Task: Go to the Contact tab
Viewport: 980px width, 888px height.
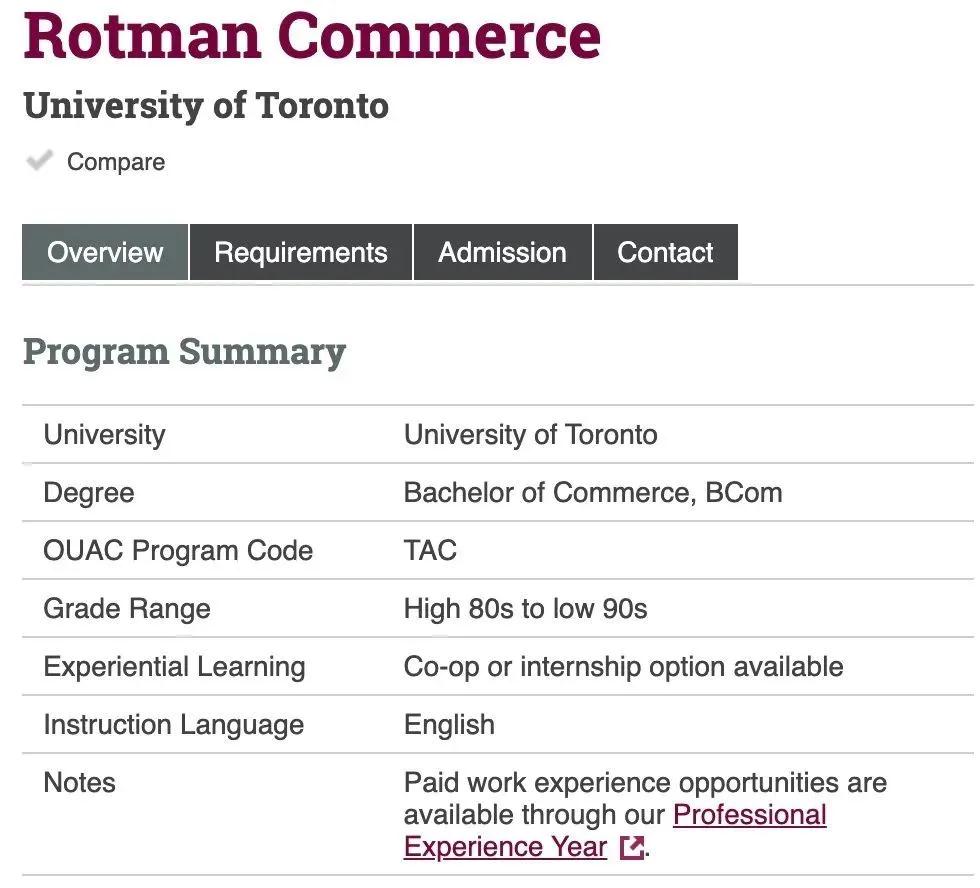Action: [x=665, y=252]
